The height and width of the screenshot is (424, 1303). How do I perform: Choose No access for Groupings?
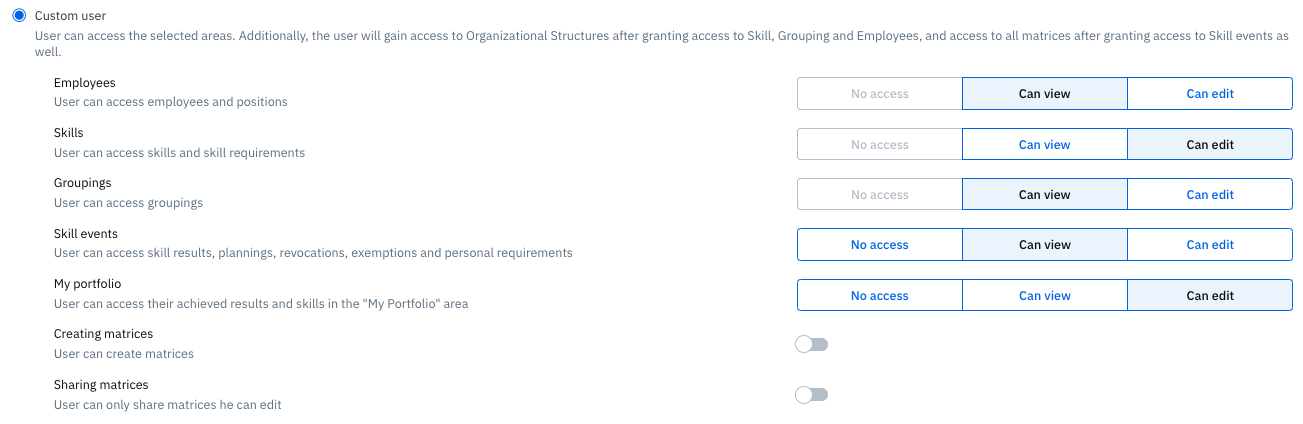point(879,195)
